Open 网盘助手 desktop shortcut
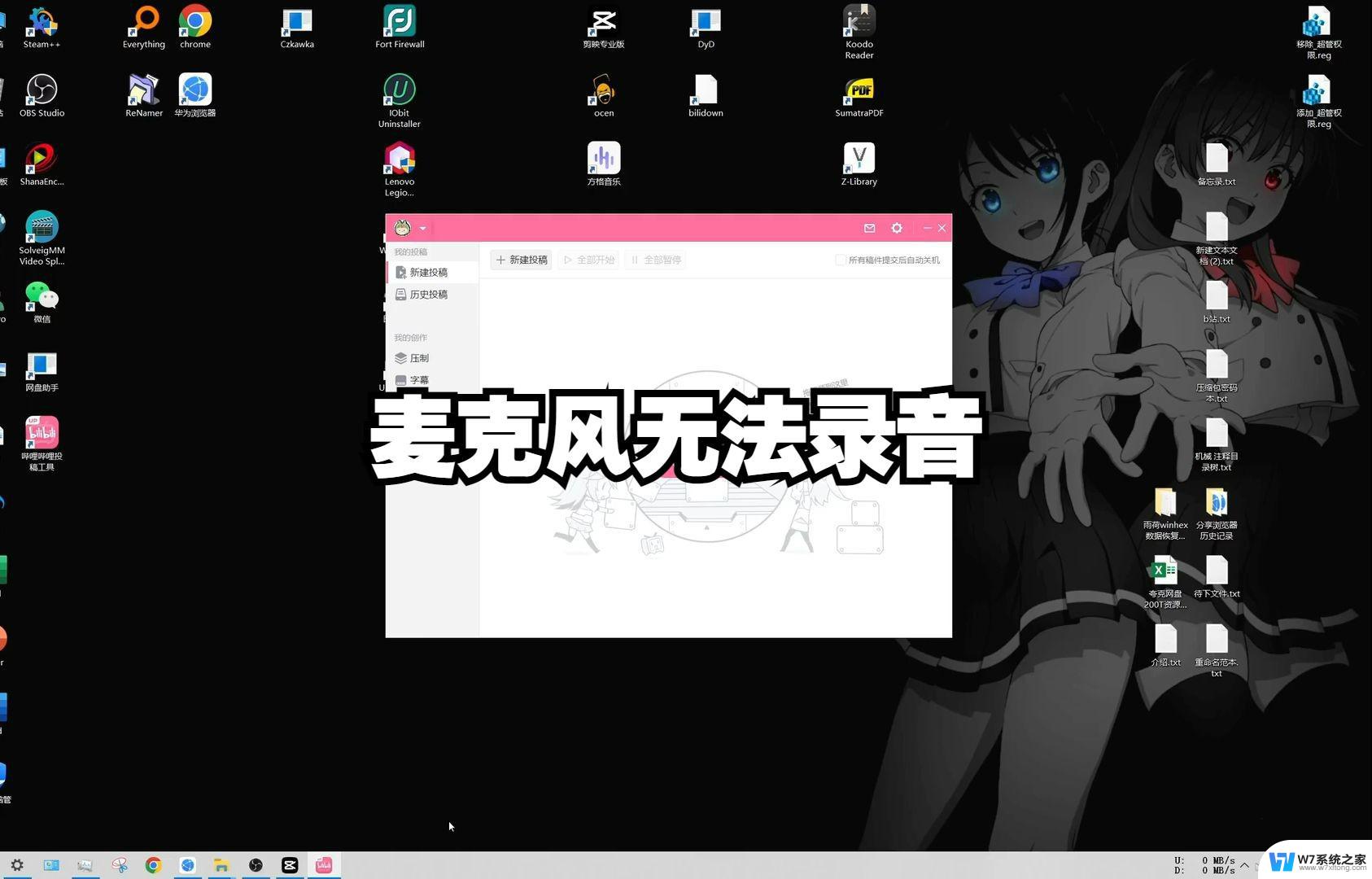Screen dimensions: 1372x879 42,371
